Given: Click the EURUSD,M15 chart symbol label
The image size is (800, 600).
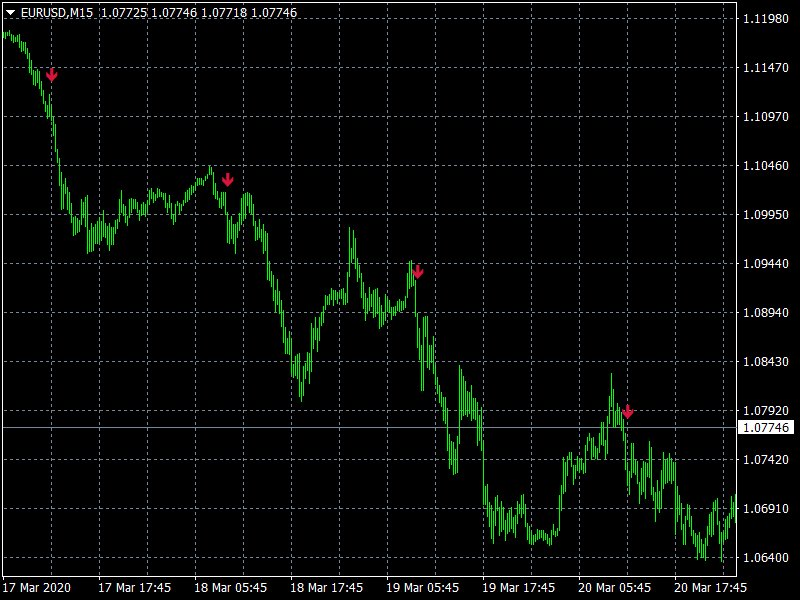Looking at the screenshot, I should coord(57,13).
